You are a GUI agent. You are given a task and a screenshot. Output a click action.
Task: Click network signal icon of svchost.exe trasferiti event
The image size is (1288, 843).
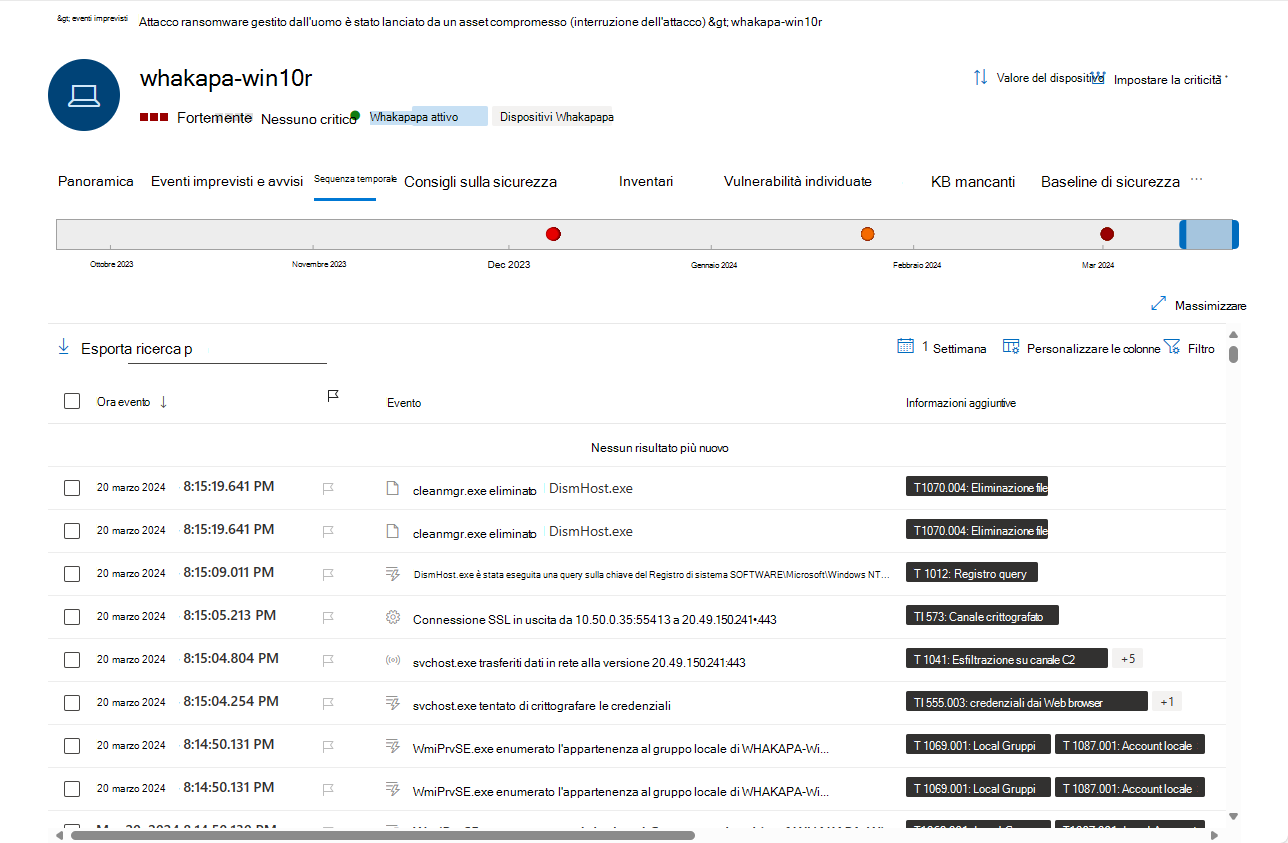pyautogui.click(x=393, y=660)
